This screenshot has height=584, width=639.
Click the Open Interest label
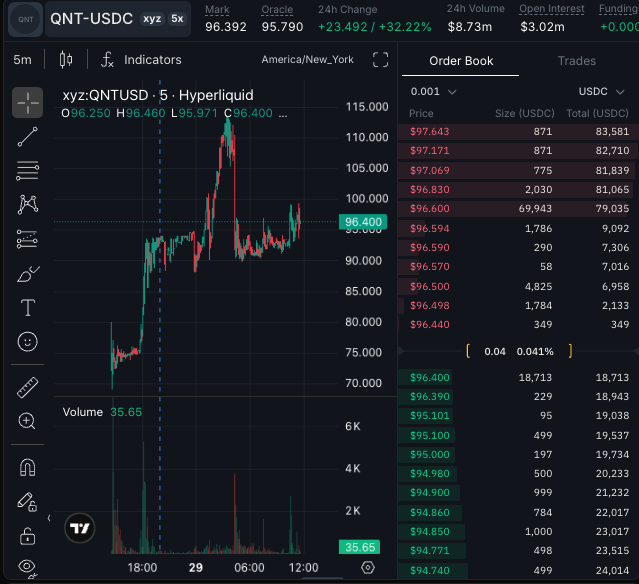tap(551, 9)
